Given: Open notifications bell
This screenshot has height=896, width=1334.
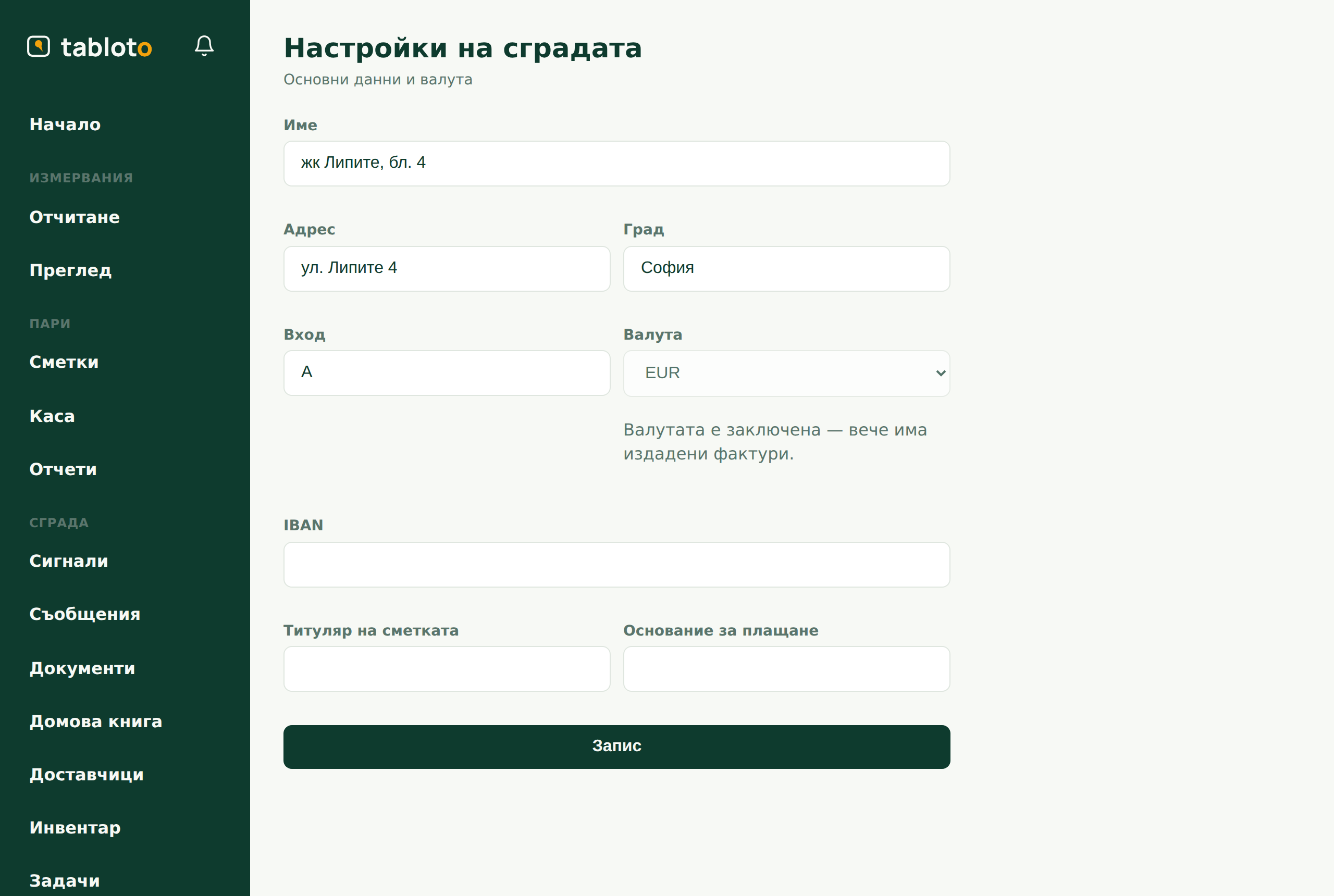Looking at the screenshot, I should (204, 46).
